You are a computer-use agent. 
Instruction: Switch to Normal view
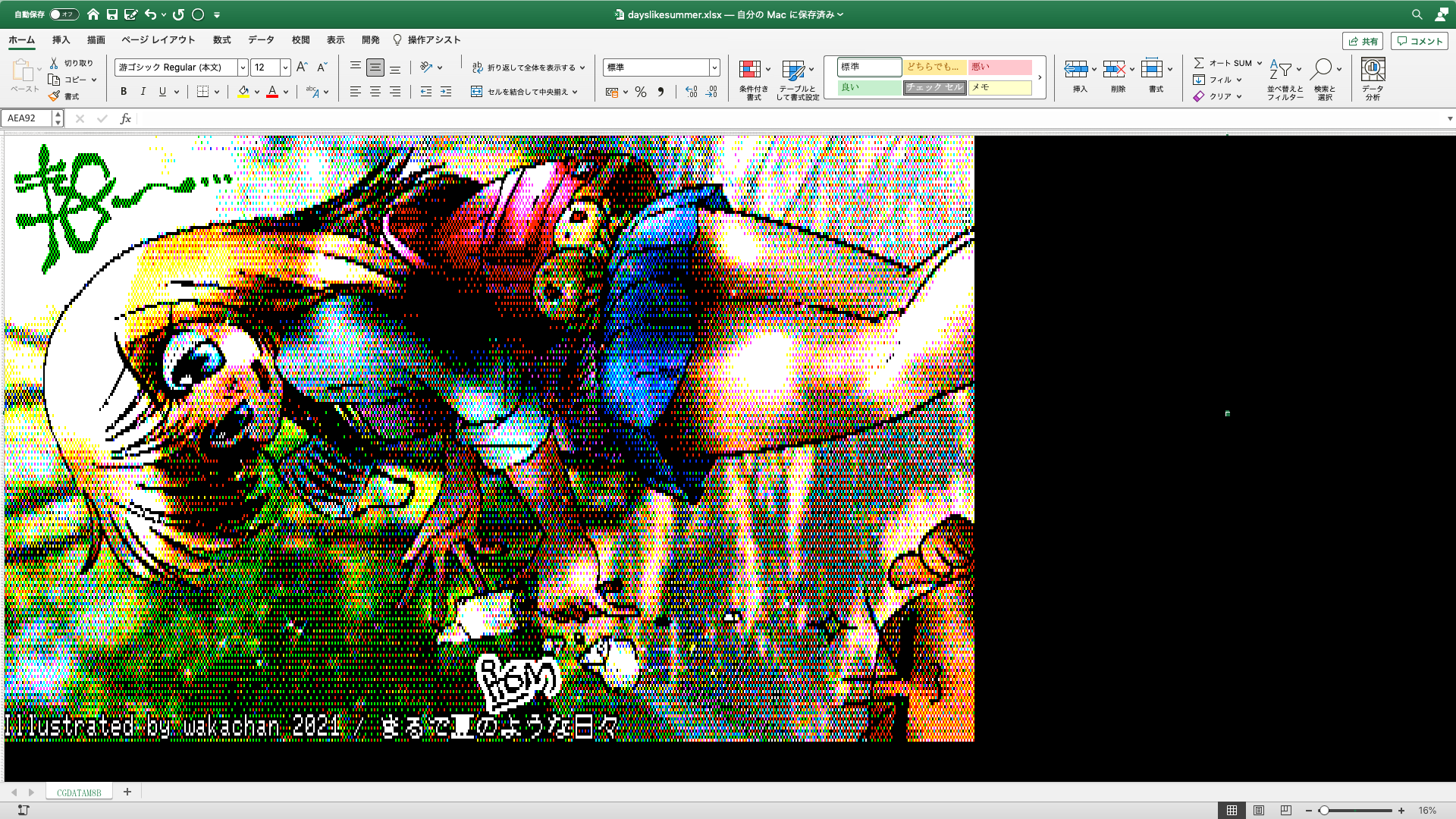1232,811
